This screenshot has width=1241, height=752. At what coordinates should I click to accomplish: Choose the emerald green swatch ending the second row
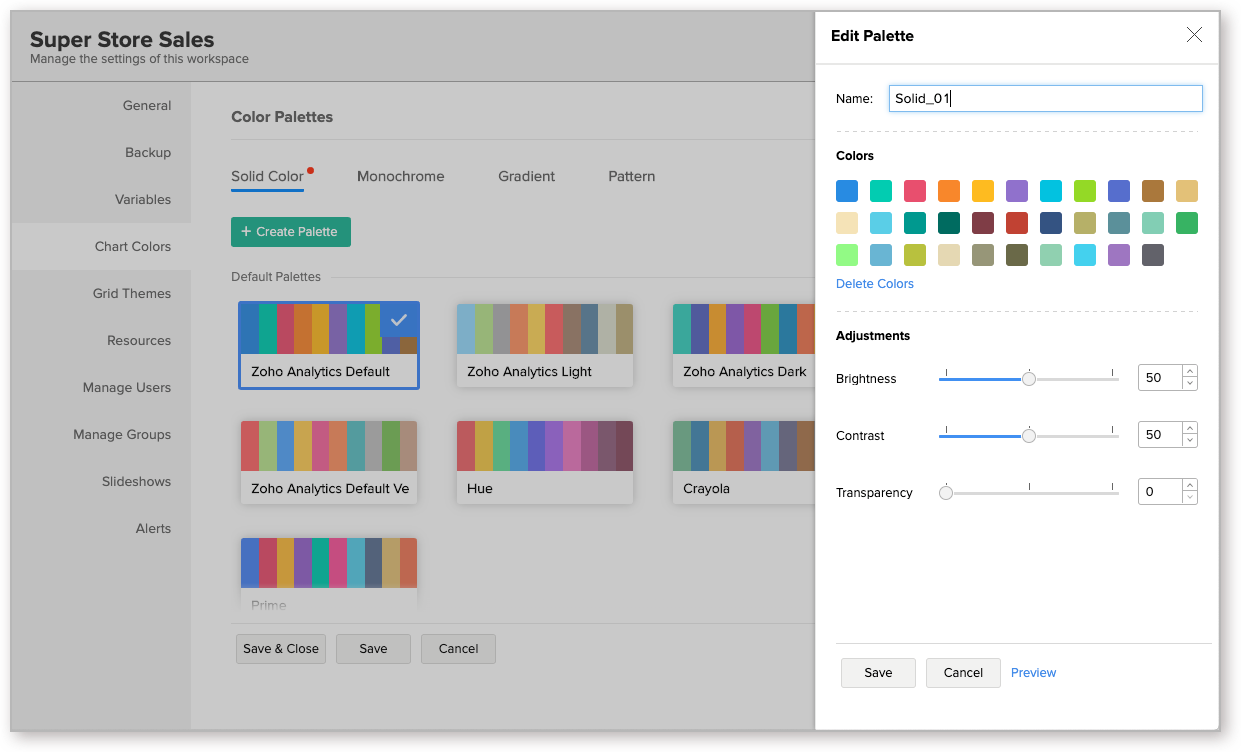pyautogui.click(x=1187, y=223)
